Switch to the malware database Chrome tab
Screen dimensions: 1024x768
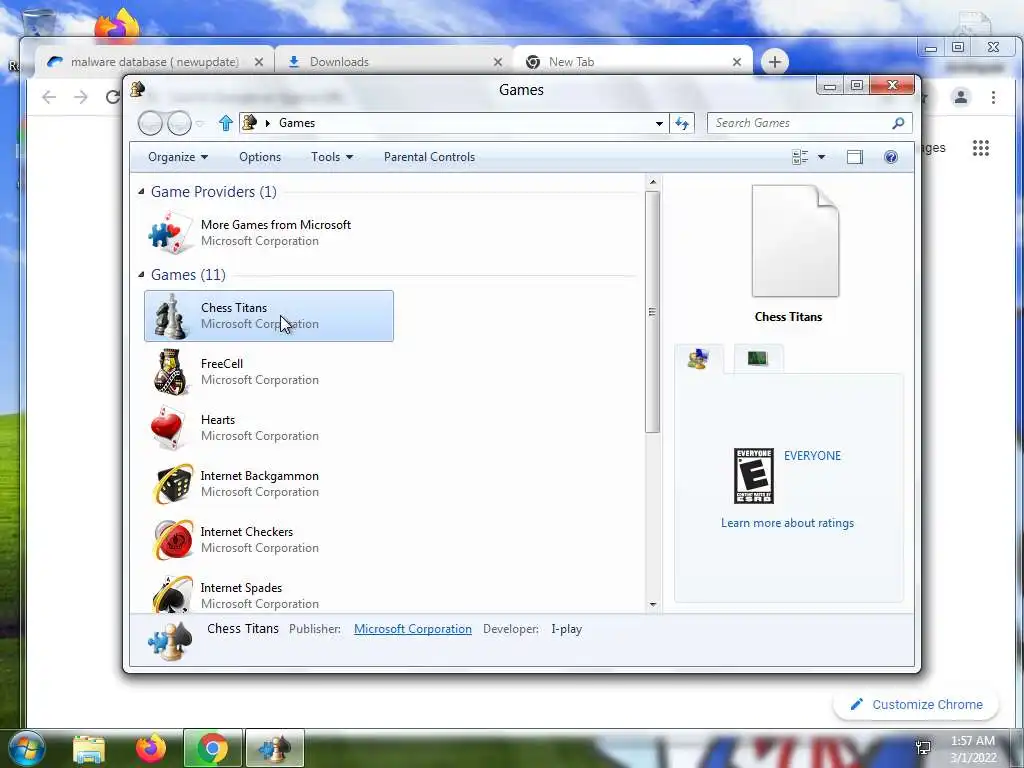pos(154,62)
